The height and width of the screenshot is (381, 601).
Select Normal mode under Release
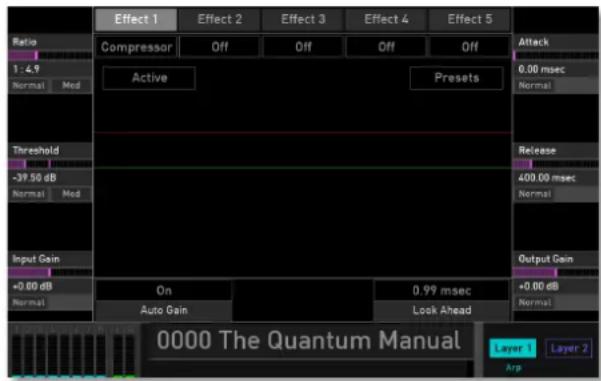pos(535,194)
